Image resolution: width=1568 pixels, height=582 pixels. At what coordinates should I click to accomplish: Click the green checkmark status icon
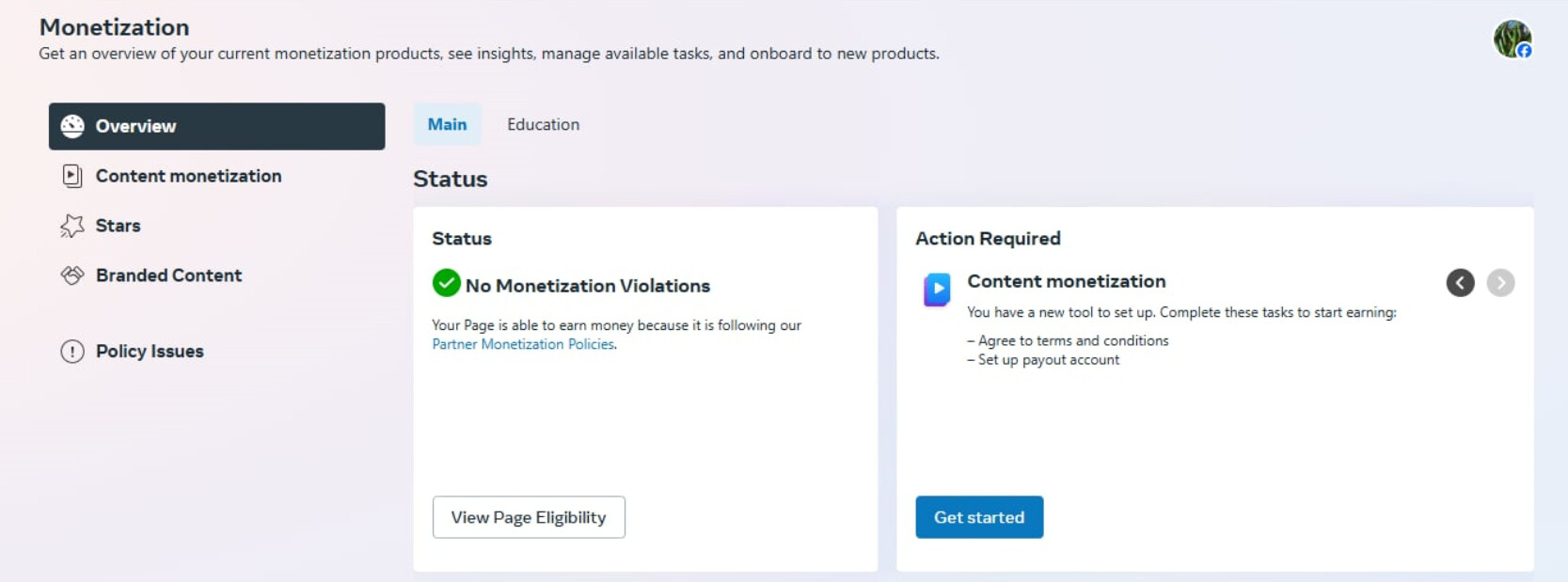click(446, 283)
